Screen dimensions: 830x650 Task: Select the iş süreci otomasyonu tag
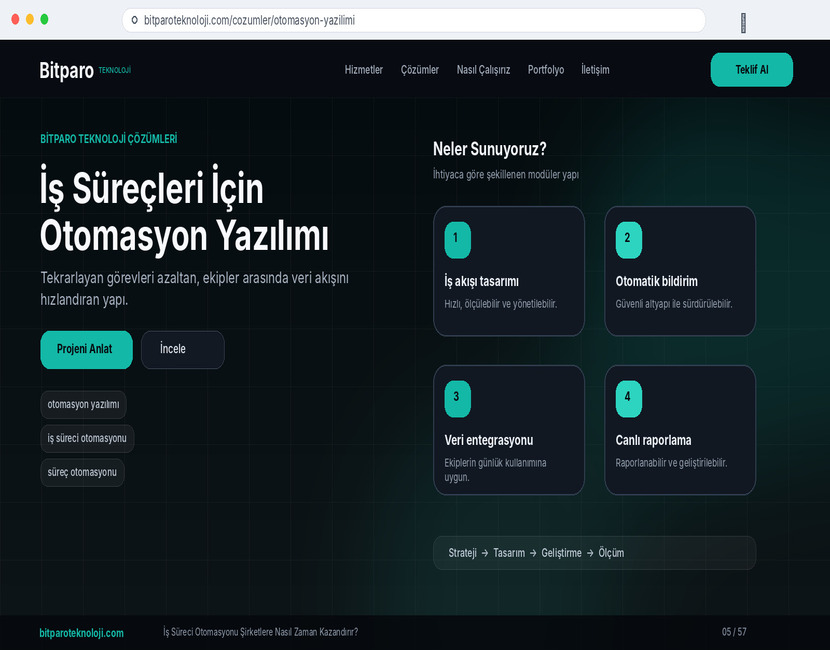(87, 438)
